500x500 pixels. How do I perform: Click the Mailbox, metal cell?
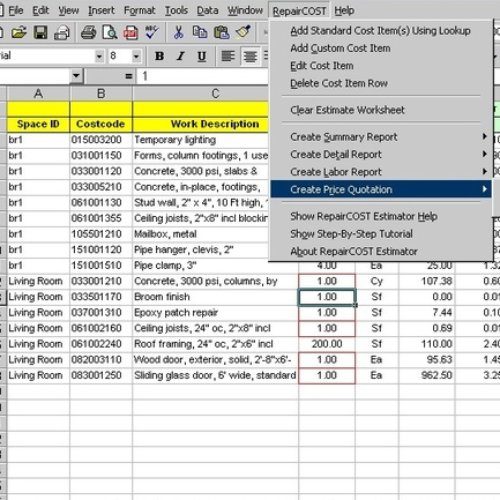(x=201, y=234)
